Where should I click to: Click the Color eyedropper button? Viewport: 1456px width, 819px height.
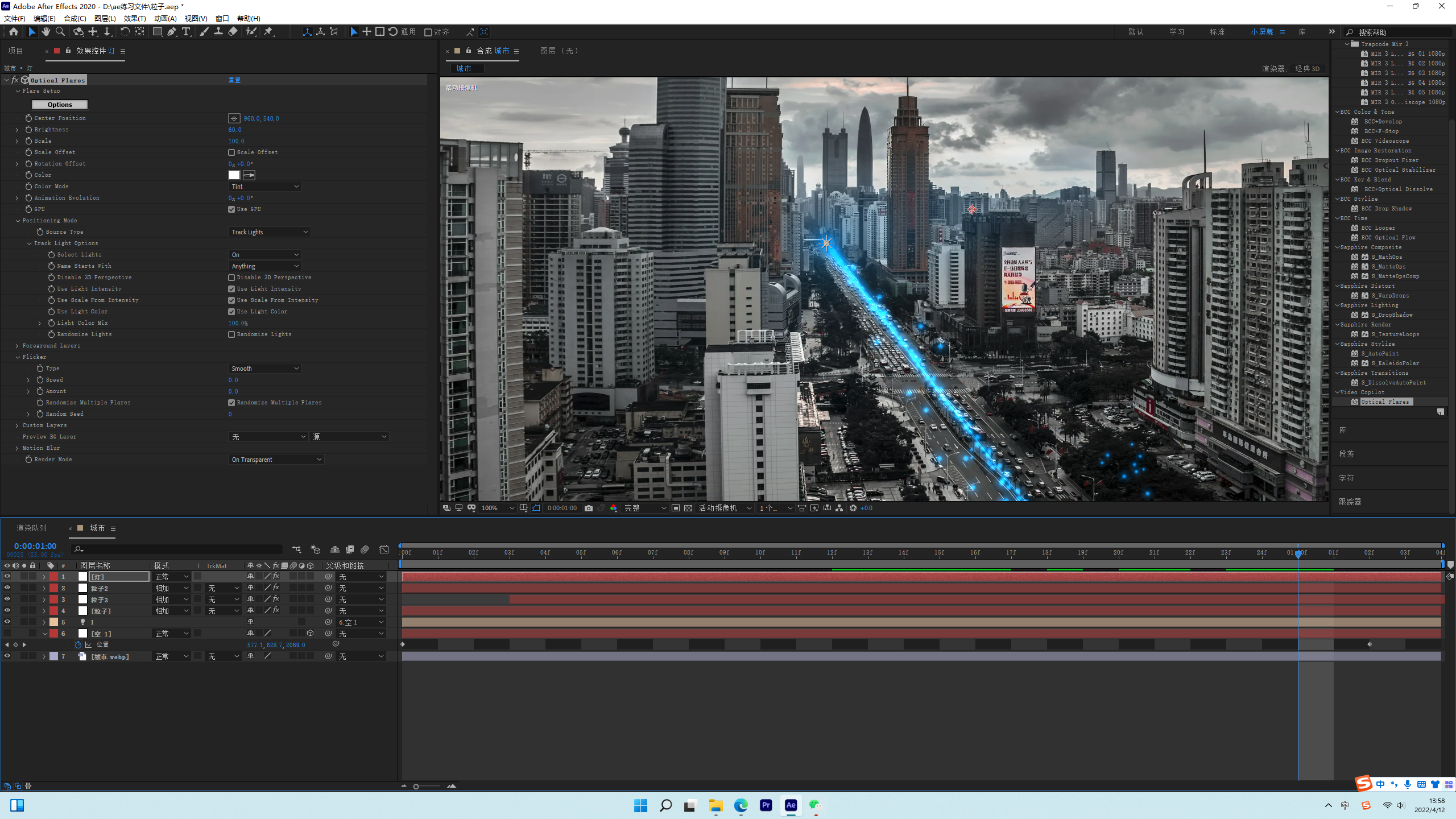[x=249, y=175]
